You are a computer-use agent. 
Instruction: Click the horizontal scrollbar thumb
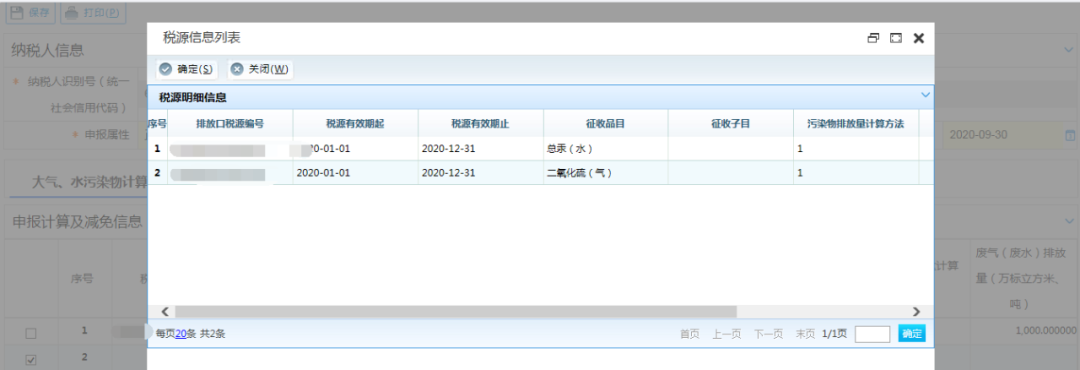(455, 311)
